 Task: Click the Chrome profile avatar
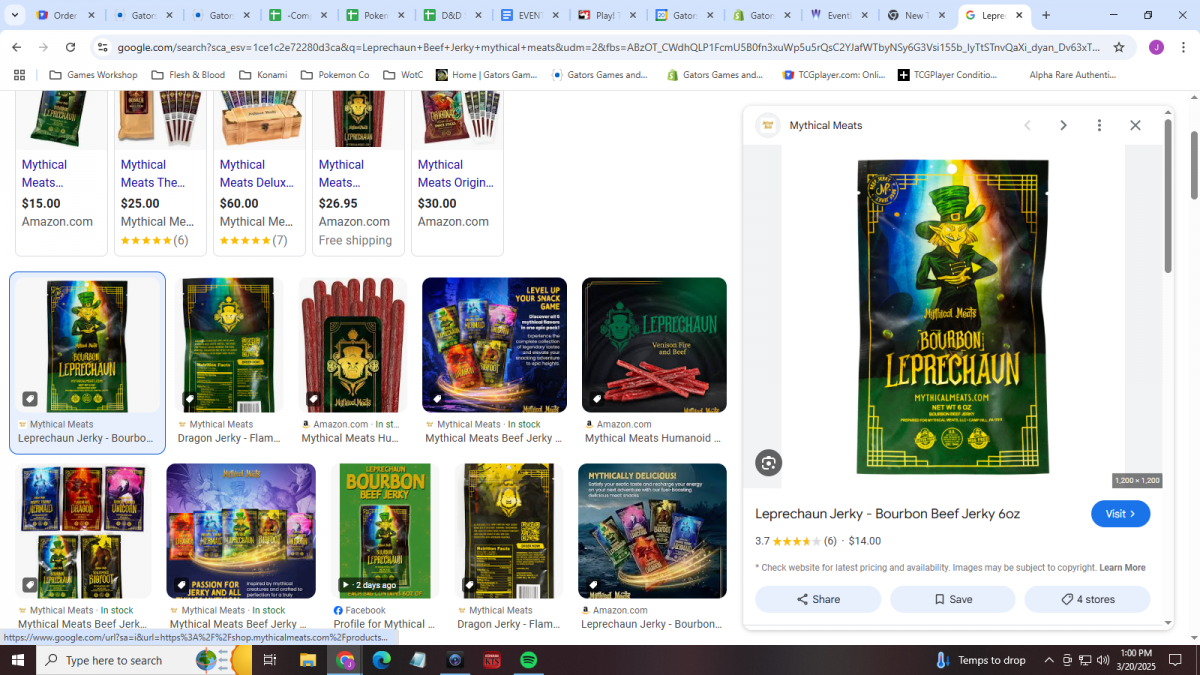[x=1156, y=47]
